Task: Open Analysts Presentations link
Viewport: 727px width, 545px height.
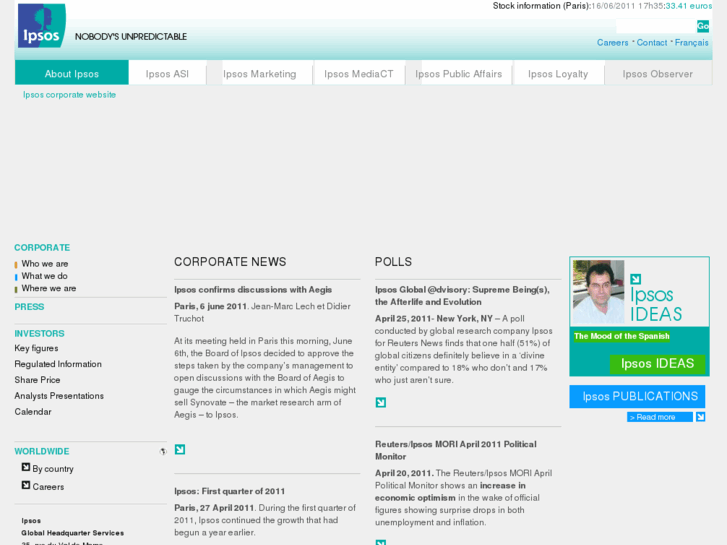Action: 59,396
